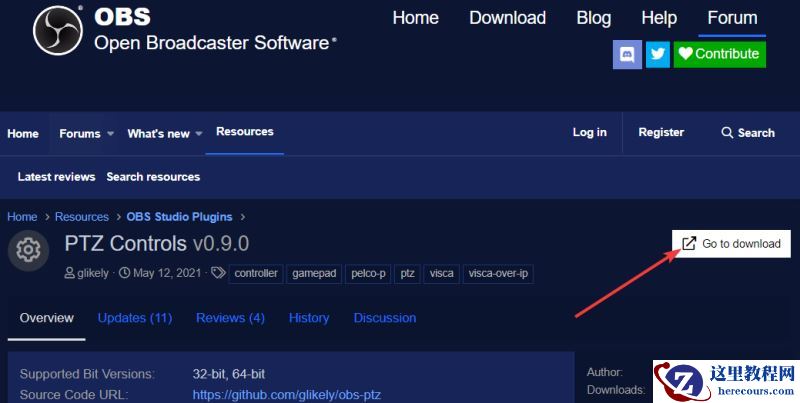Open the Discord server icon
The image size is (800, 403).
point(627,54)
